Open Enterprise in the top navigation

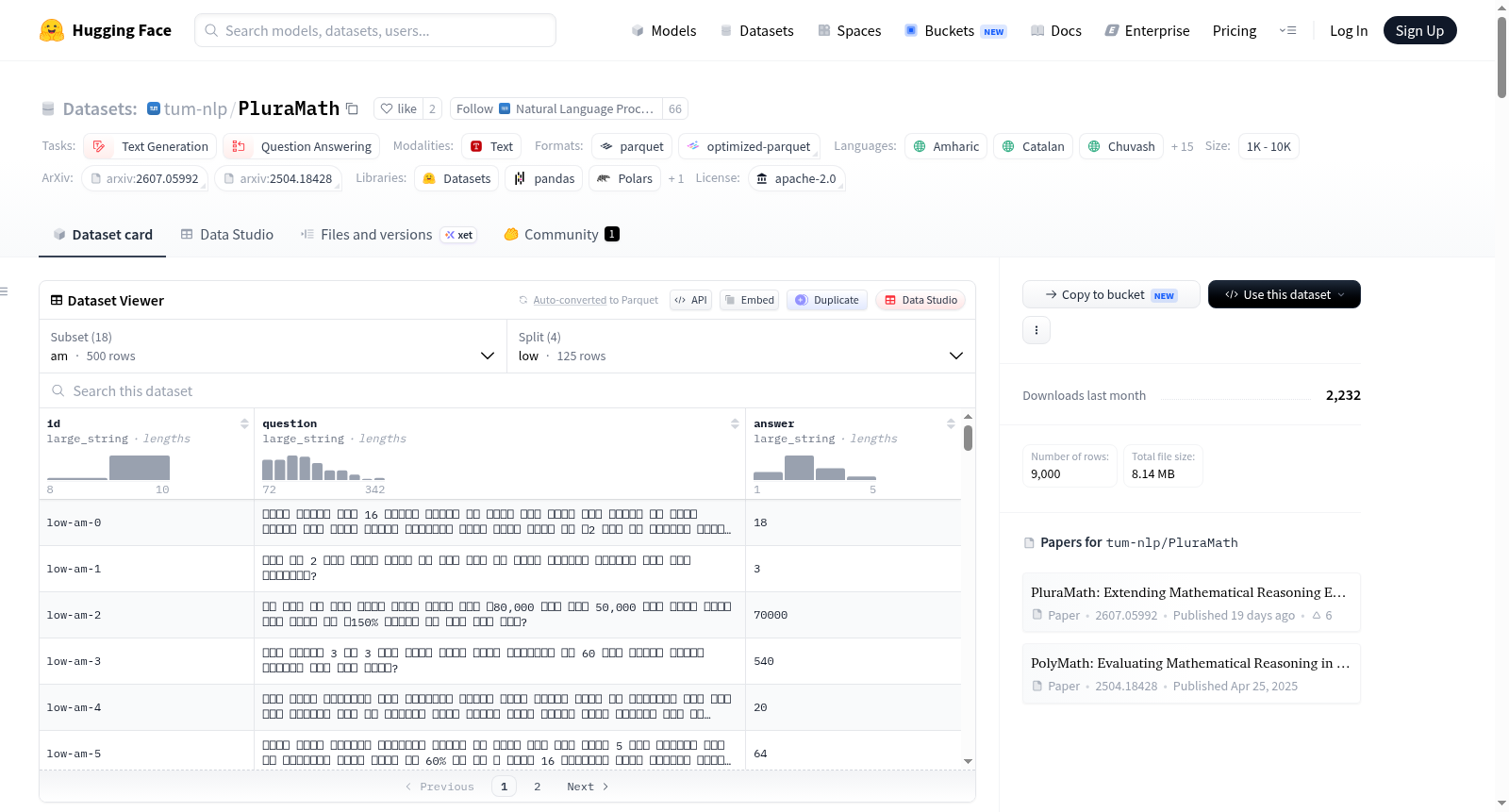(x=1148, y=31)
